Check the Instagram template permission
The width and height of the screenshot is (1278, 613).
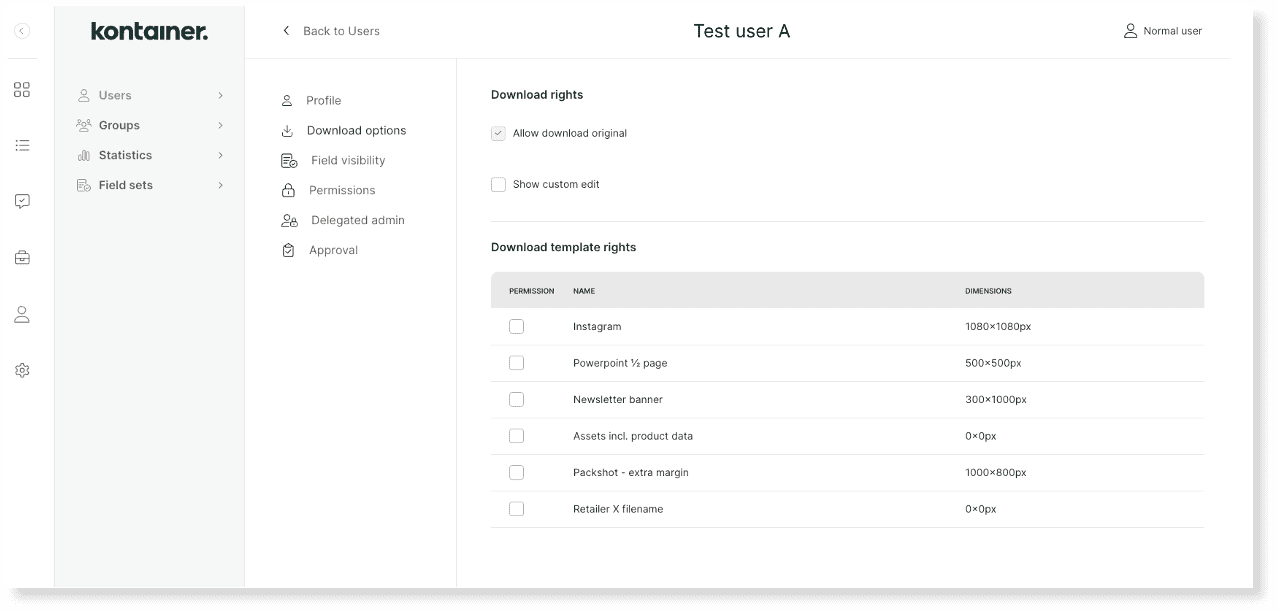516,326
